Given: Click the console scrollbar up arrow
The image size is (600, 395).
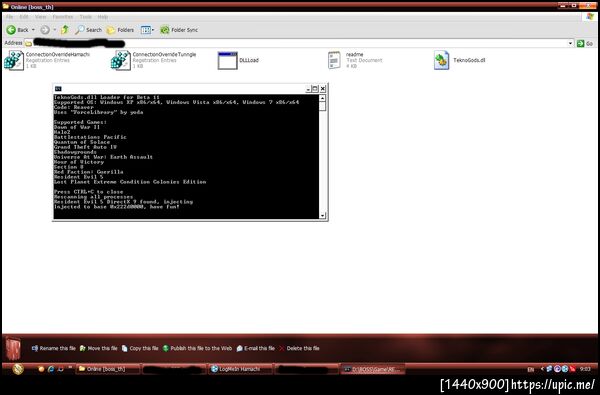Looking at the screenshot, I should 322,98.
